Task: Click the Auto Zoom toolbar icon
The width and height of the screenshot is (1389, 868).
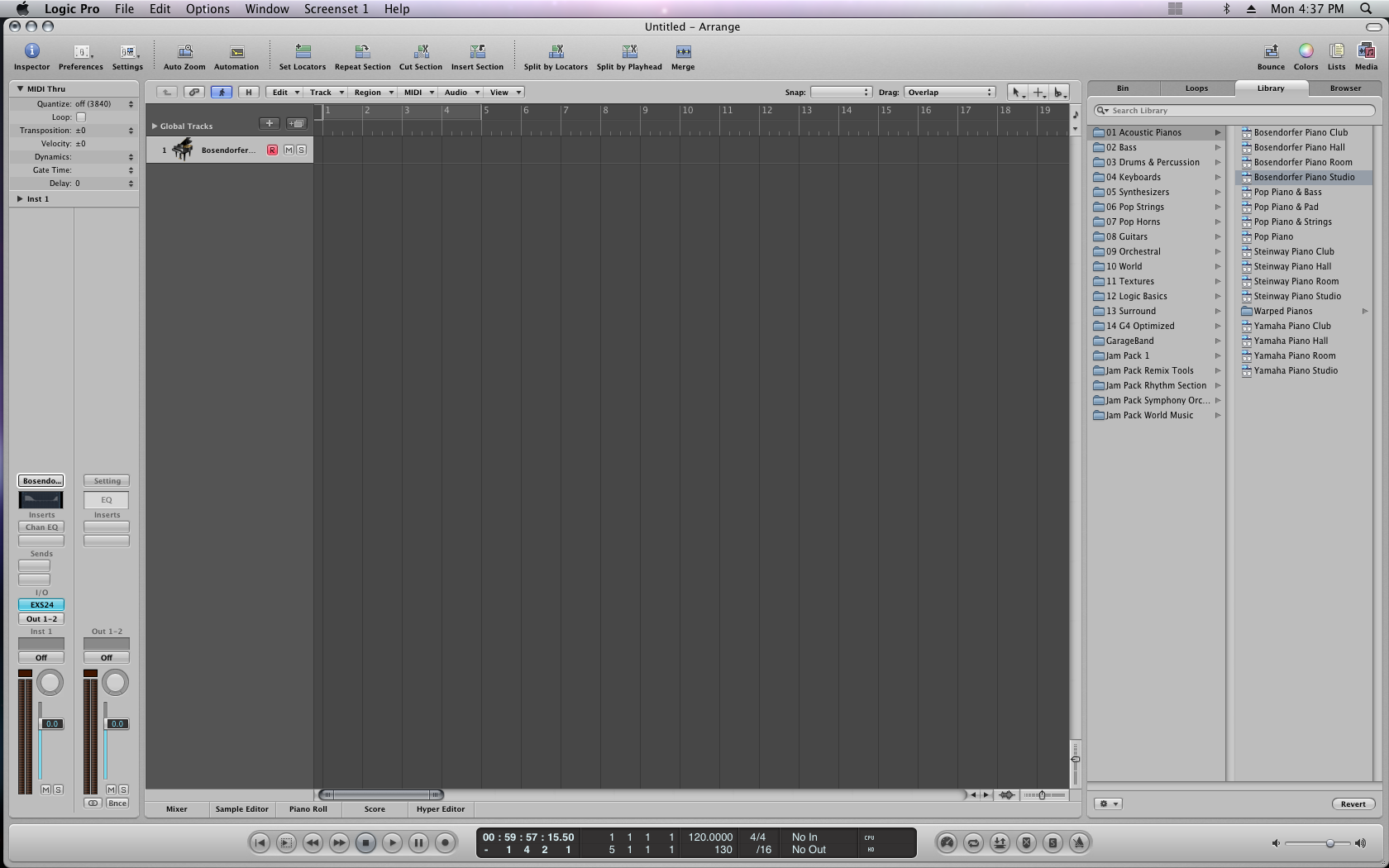Action: pos(184,56)
